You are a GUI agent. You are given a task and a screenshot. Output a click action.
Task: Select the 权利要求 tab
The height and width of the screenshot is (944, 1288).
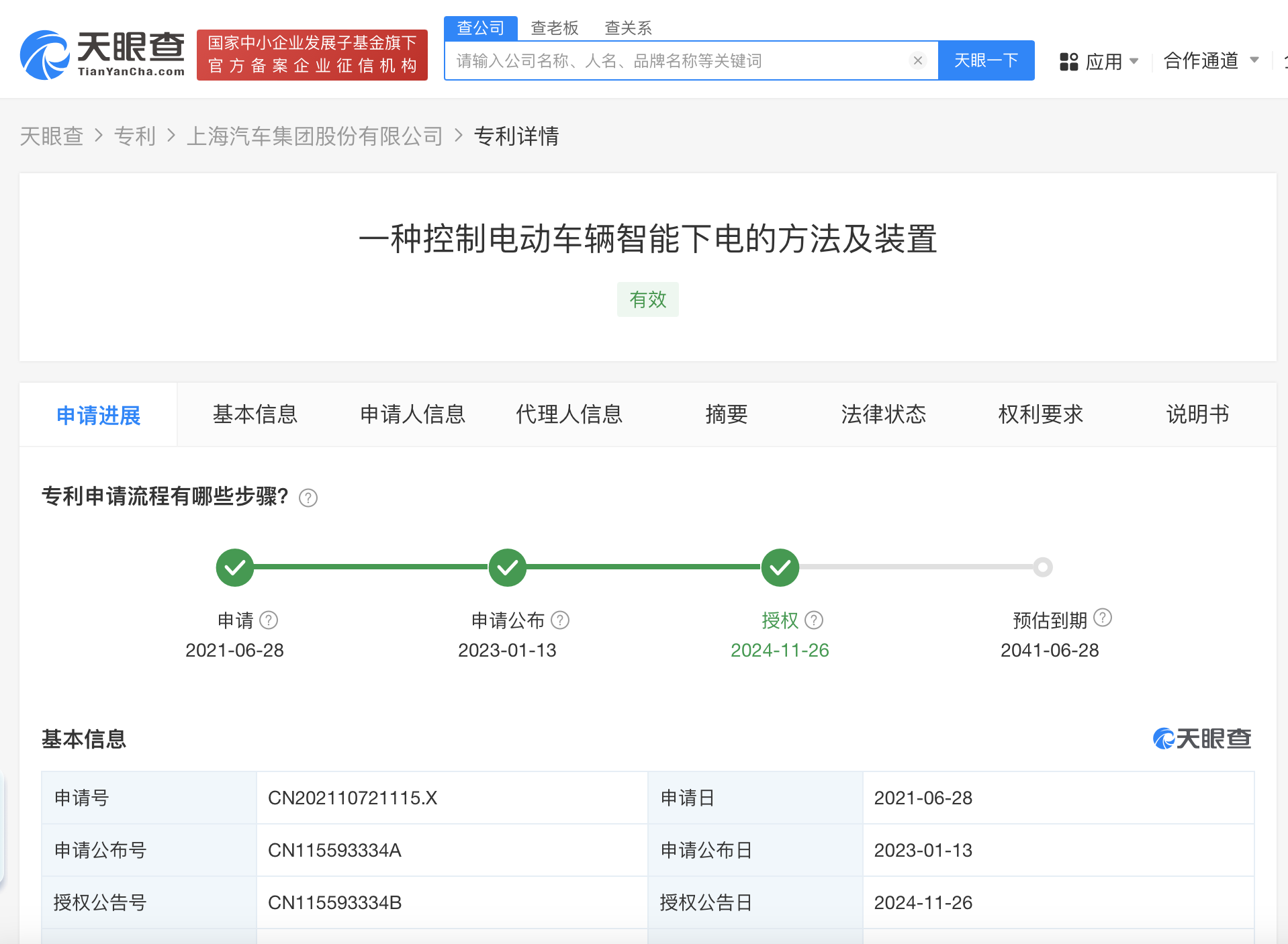[x=1040, y=414]
